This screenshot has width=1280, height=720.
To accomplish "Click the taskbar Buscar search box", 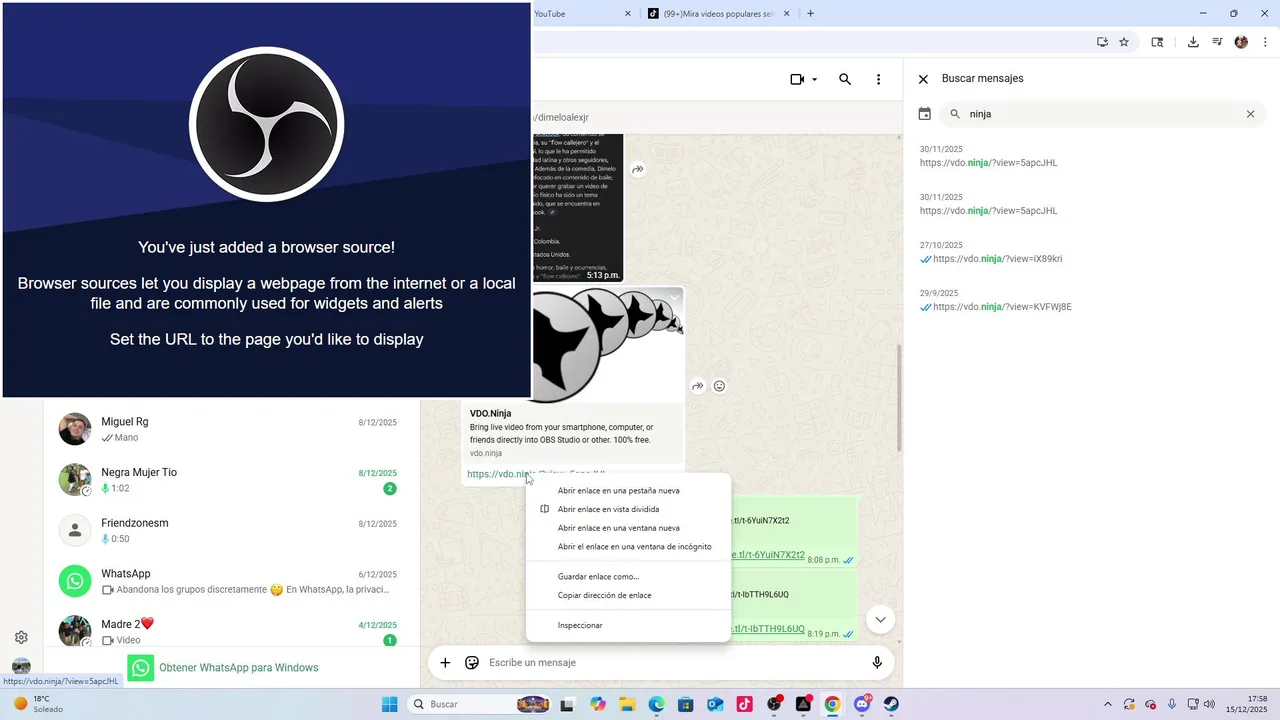I will click(481, 704).
